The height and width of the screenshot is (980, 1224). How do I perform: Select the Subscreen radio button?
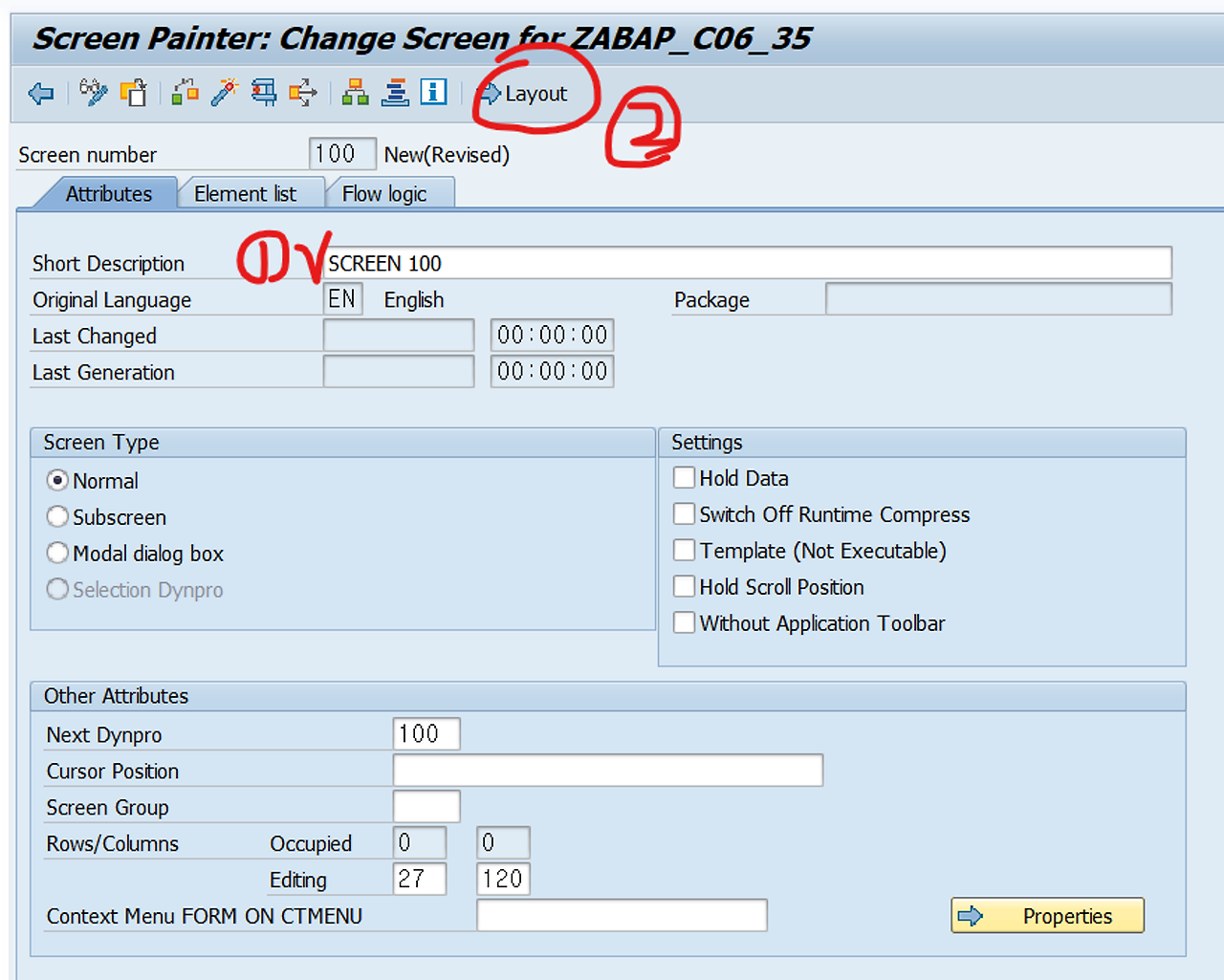57,516
